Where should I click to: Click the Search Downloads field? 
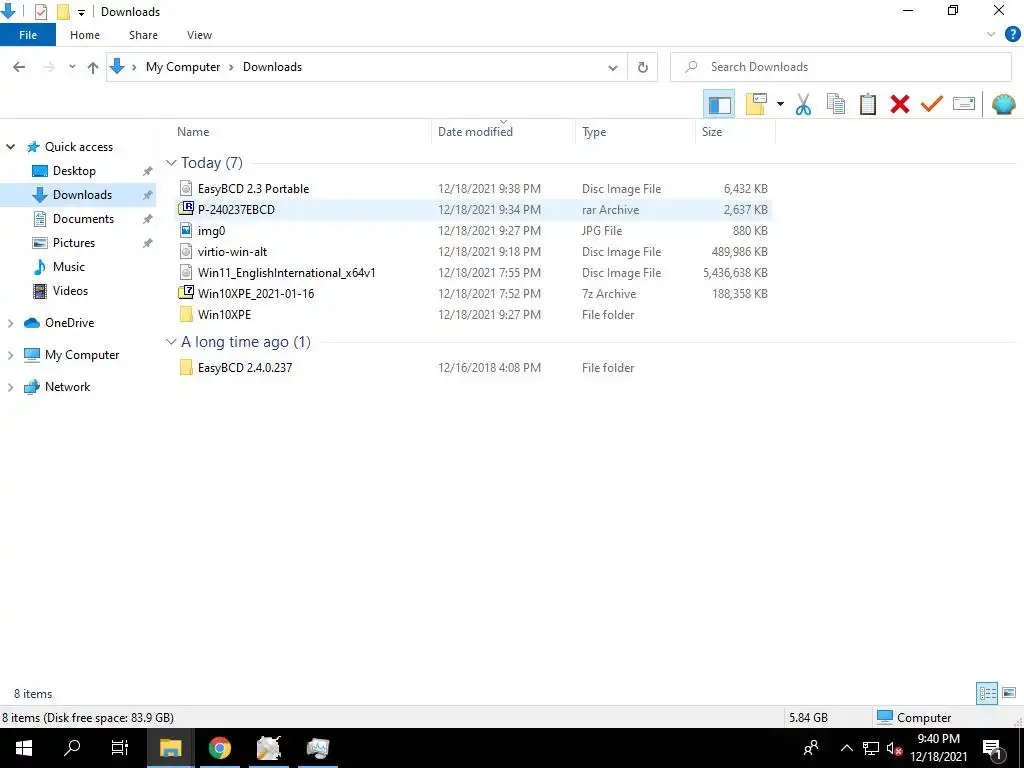(x=840, y=67)
